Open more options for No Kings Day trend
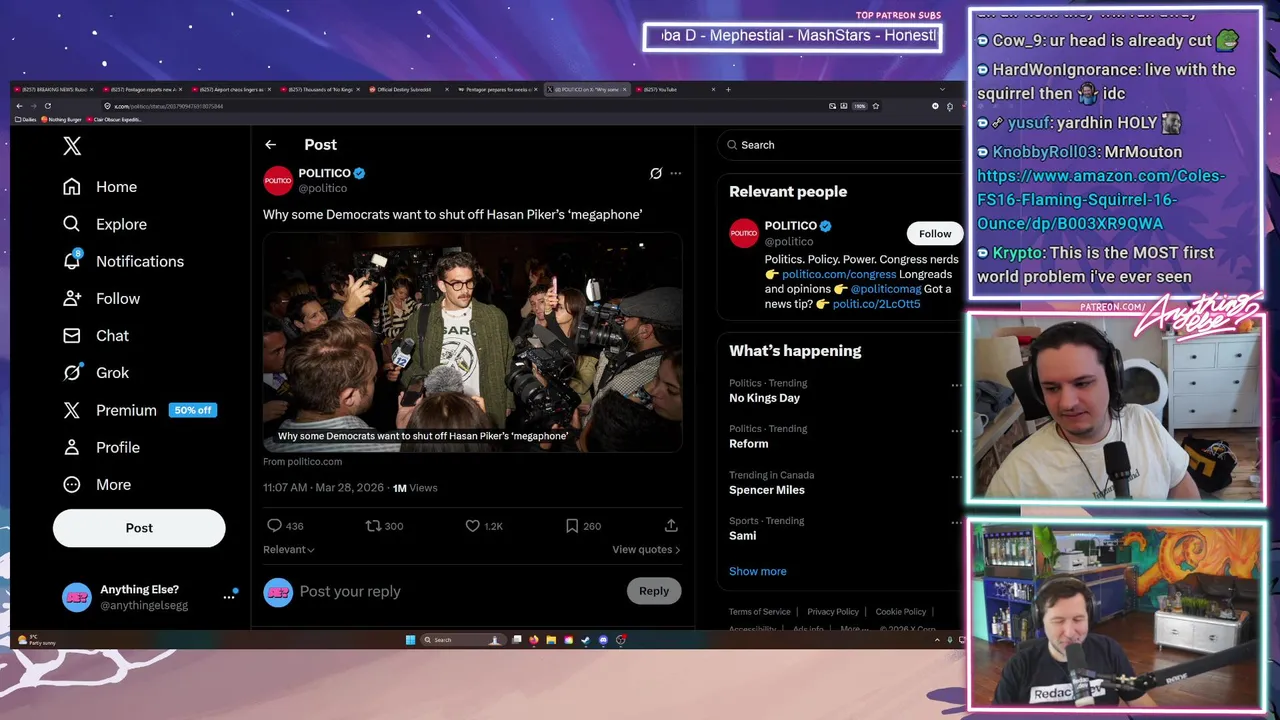 (x=956, y=385)
